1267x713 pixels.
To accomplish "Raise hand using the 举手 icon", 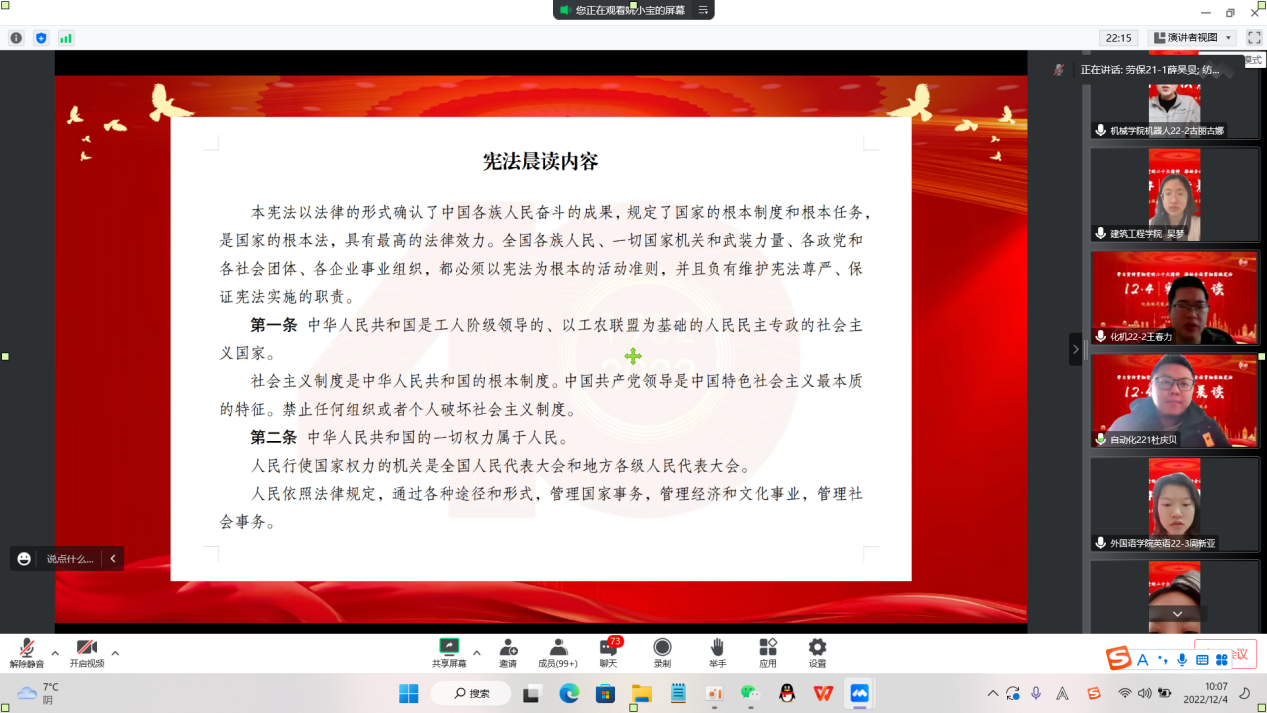I will point(717,650).
